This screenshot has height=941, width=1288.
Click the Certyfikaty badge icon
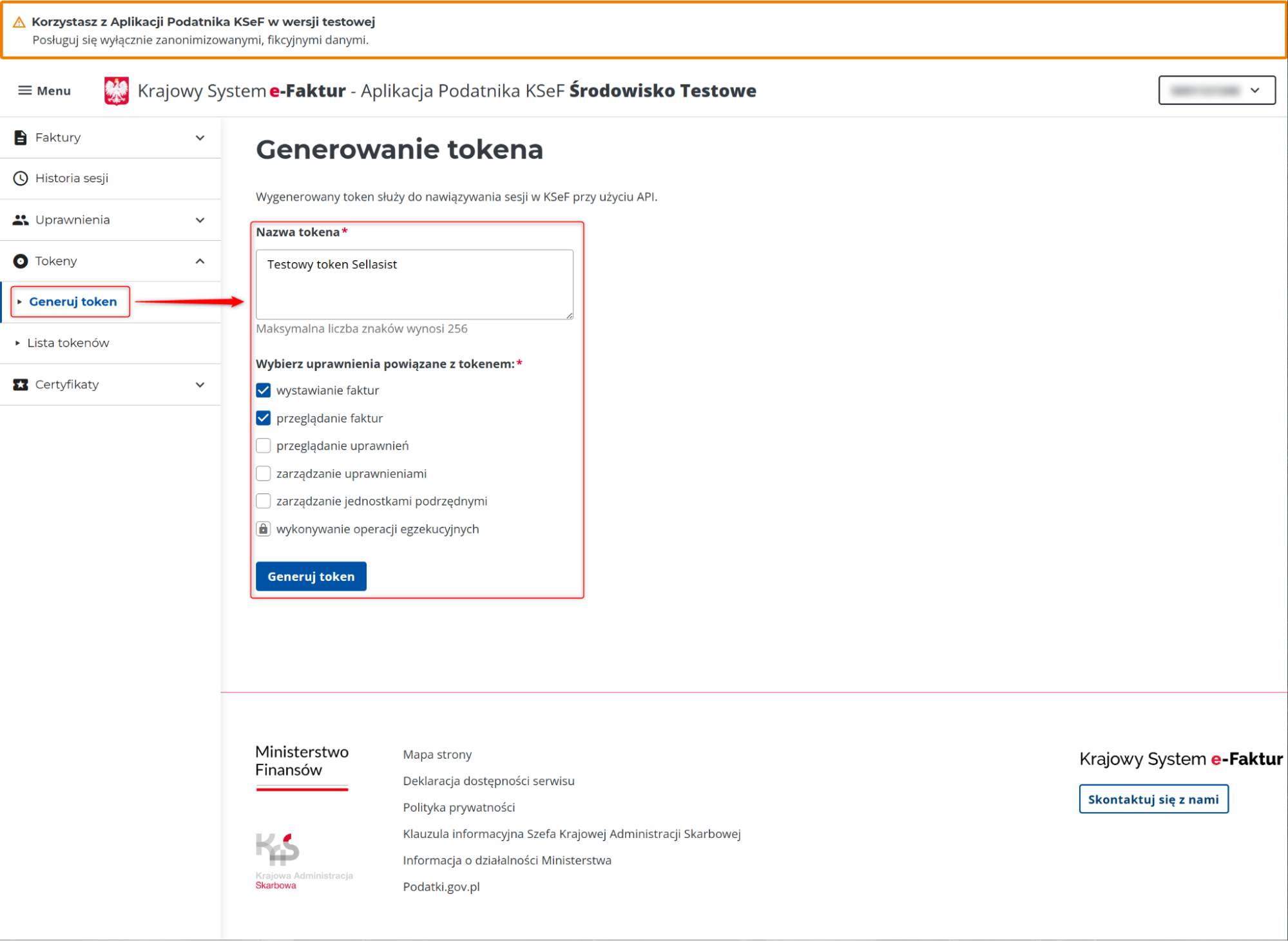21,385
